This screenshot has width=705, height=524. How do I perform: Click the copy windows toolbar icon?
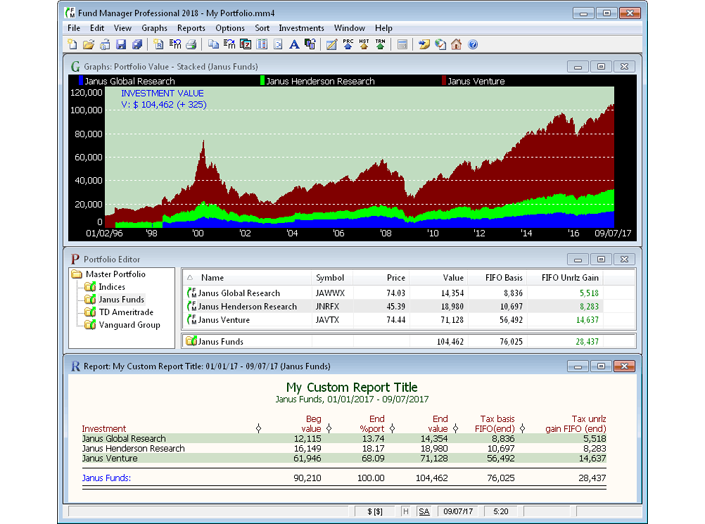point(213,44)
